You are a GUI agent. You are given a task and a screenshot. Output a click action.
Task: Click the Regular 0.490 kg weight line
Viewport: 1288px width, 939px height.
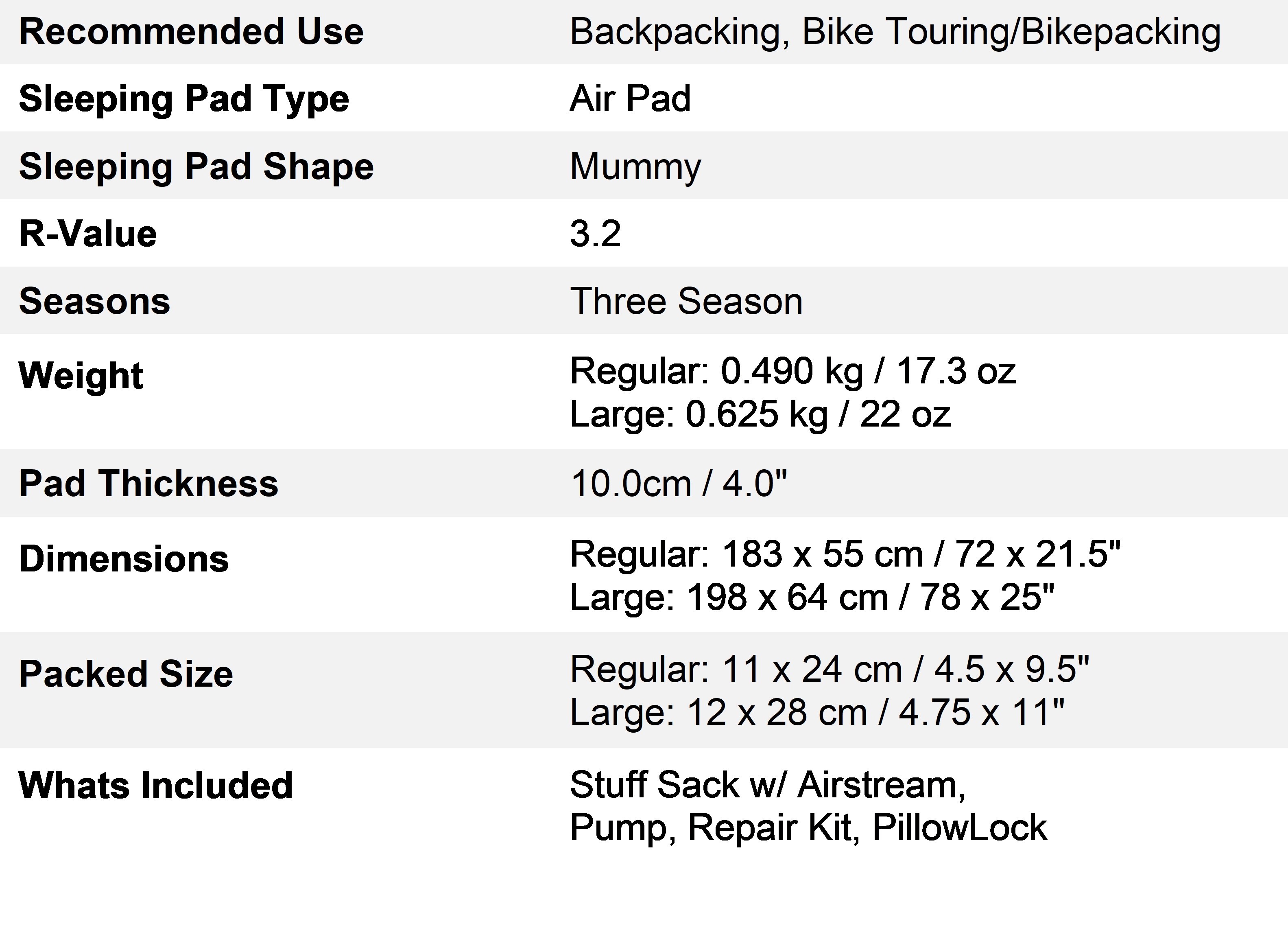(792, 371)
